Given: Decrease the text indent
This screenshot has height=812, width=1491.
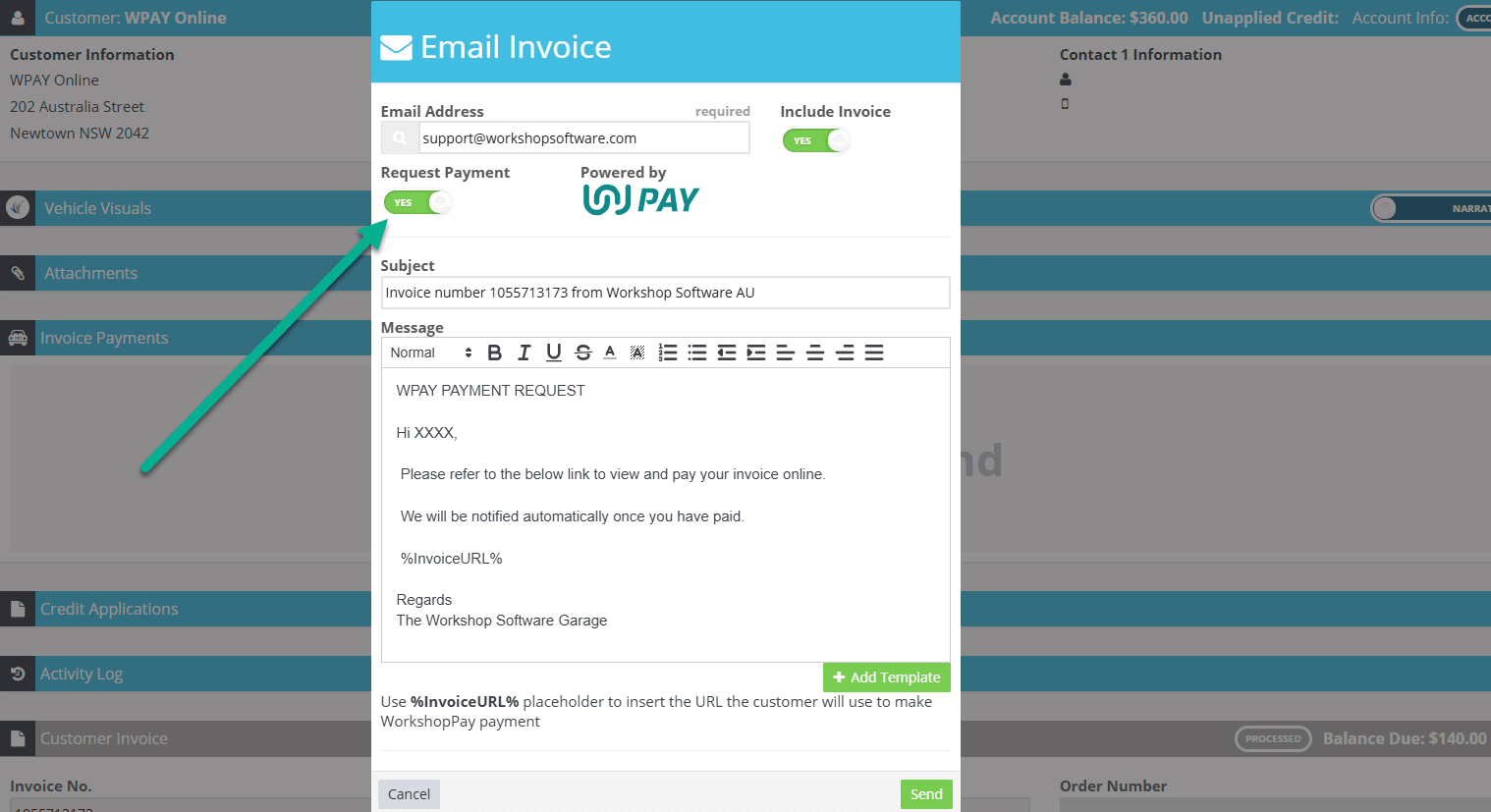Looking at the screenshot, I should (726, 352).
